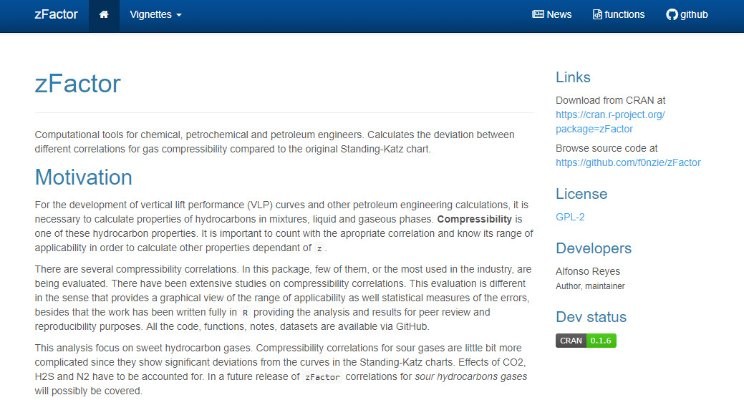Click the zFactor page title heading
Image resolution: width=744 pixels, height=400 pixels.
(x=78, y=84)
